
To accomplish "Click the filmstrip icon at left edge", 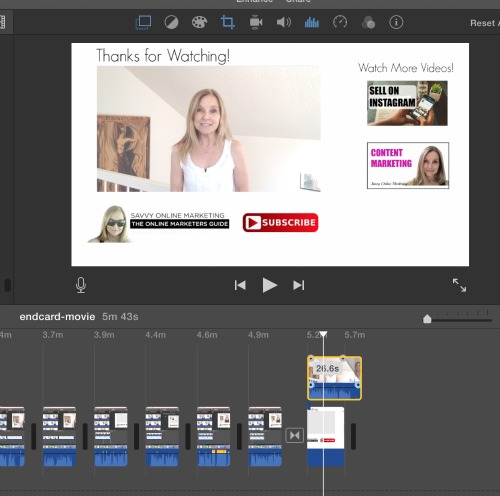I will 3,22.
